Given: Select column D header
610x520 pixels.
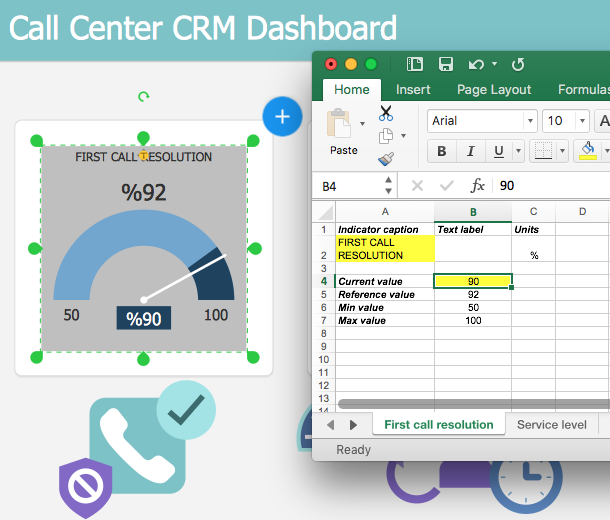Looking at the screenshot, I should pos(582,212).
